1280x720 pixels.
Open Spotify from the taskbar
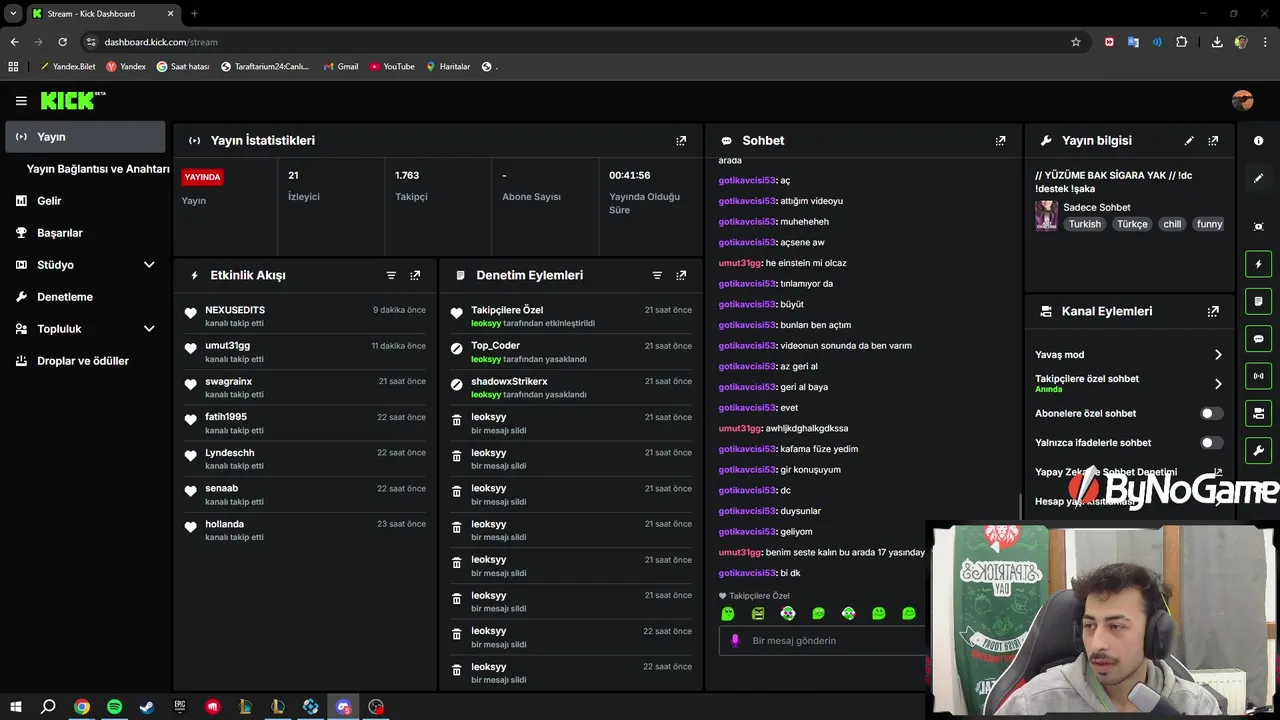pyautogui.click(x=114, y=707)
